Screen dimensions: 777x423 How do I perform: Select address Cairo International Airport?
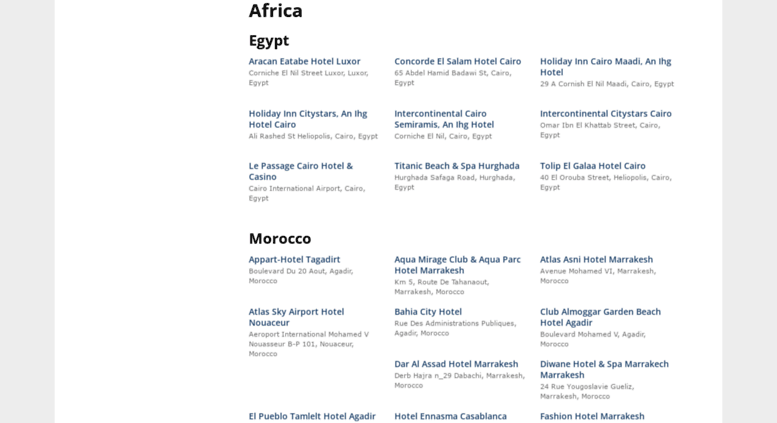[x=307, y=193]
